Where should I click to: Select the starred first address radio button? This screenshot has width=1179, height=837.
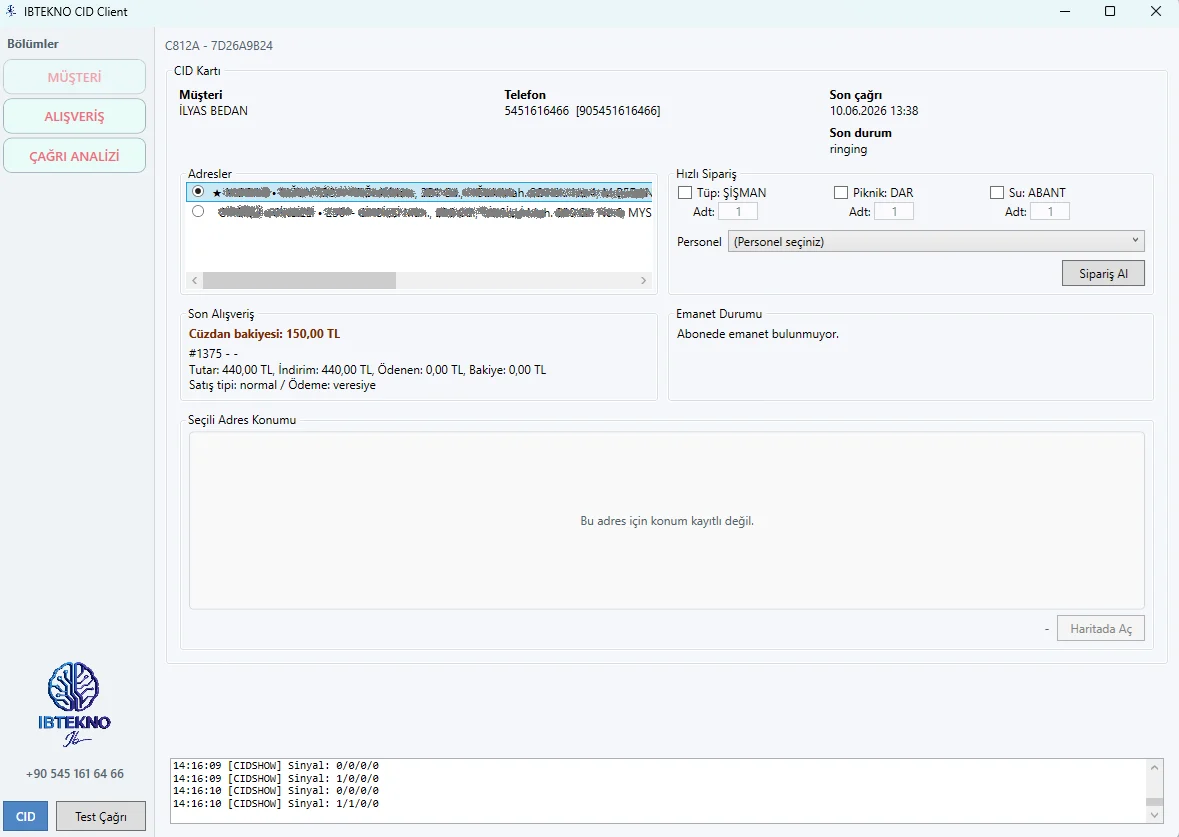(198, 192)
